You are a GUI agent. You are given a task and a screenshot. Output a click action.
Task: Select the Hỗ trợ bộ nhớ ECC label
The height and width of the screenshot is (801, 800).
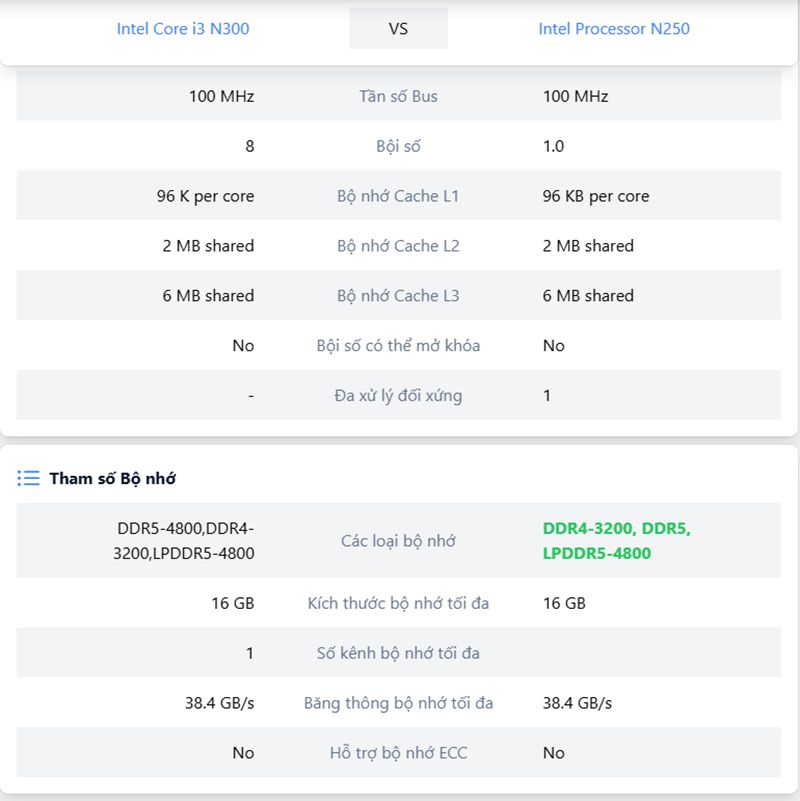[x=398, y=753]
